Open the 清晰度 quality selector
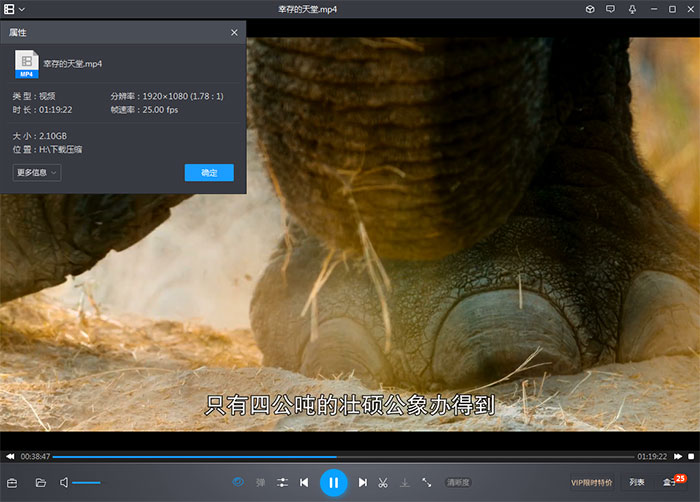 458,483
